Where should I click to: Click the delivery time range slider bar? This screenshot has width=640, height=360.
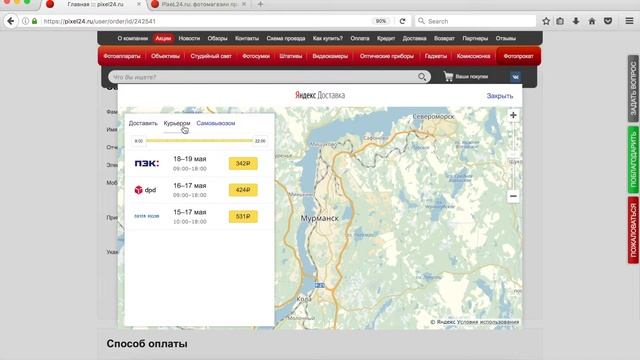click(x=199, y=140)
